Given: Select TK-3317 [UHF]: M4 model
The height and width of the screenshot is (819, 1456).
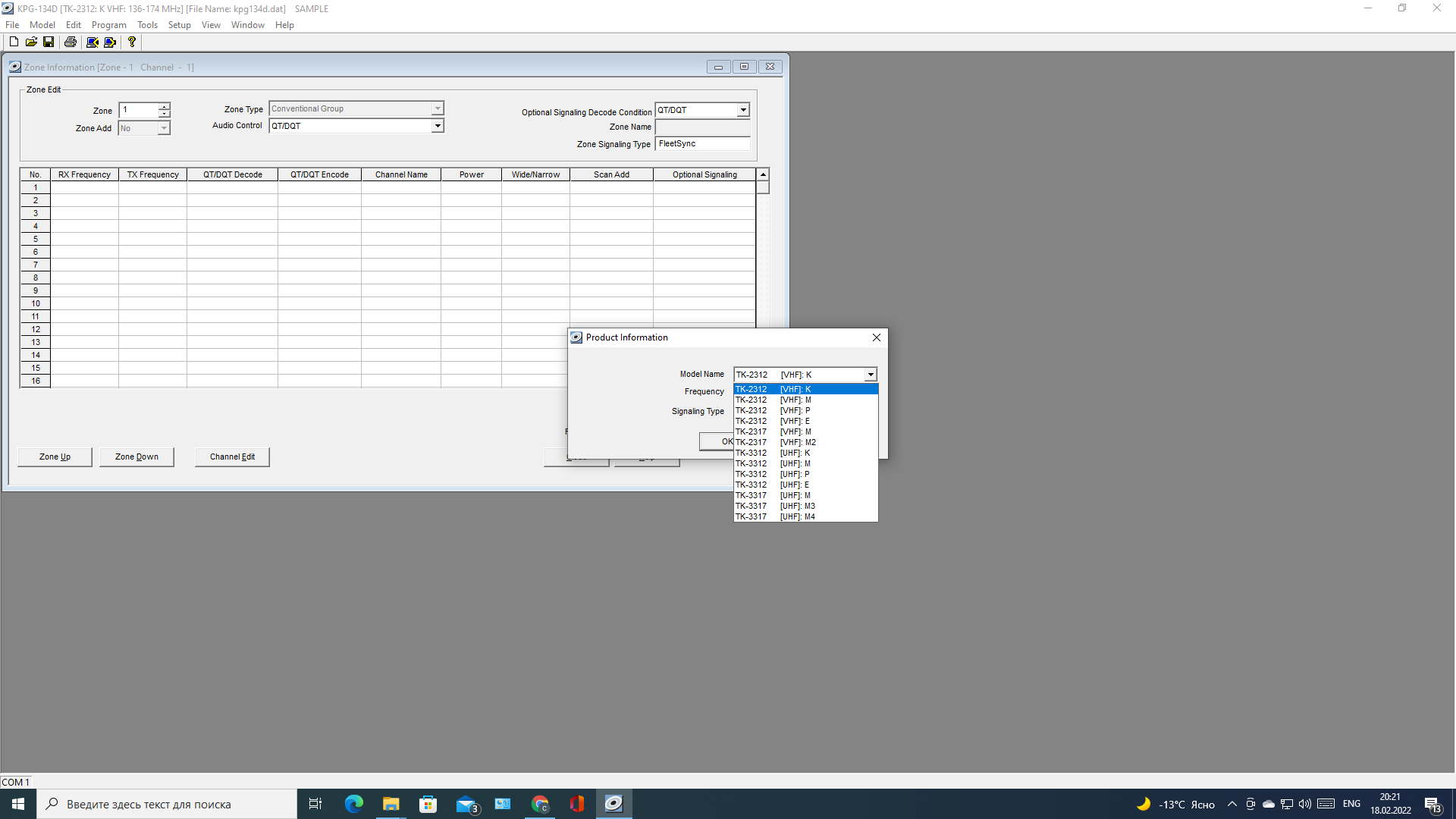Looking at the screenshot, I should (x=805, y=516).
